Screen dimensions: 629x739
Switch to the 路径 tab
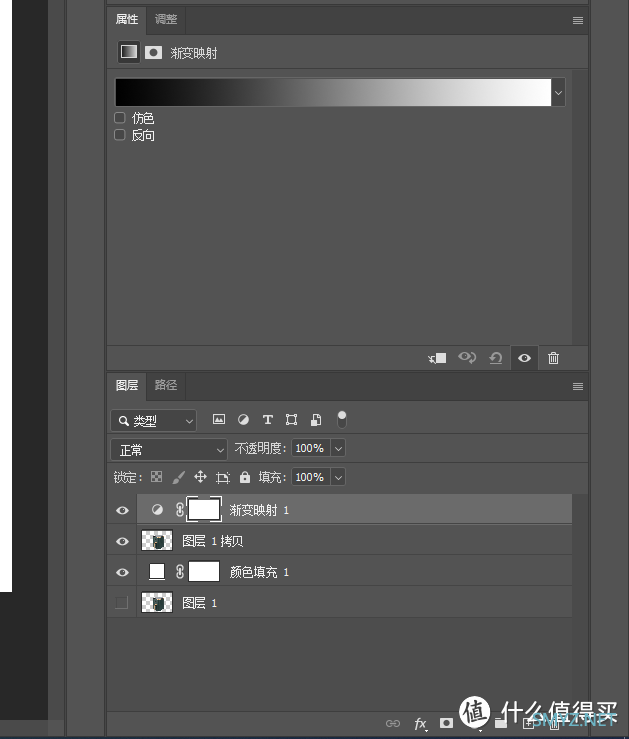click(x=166, y=386)
